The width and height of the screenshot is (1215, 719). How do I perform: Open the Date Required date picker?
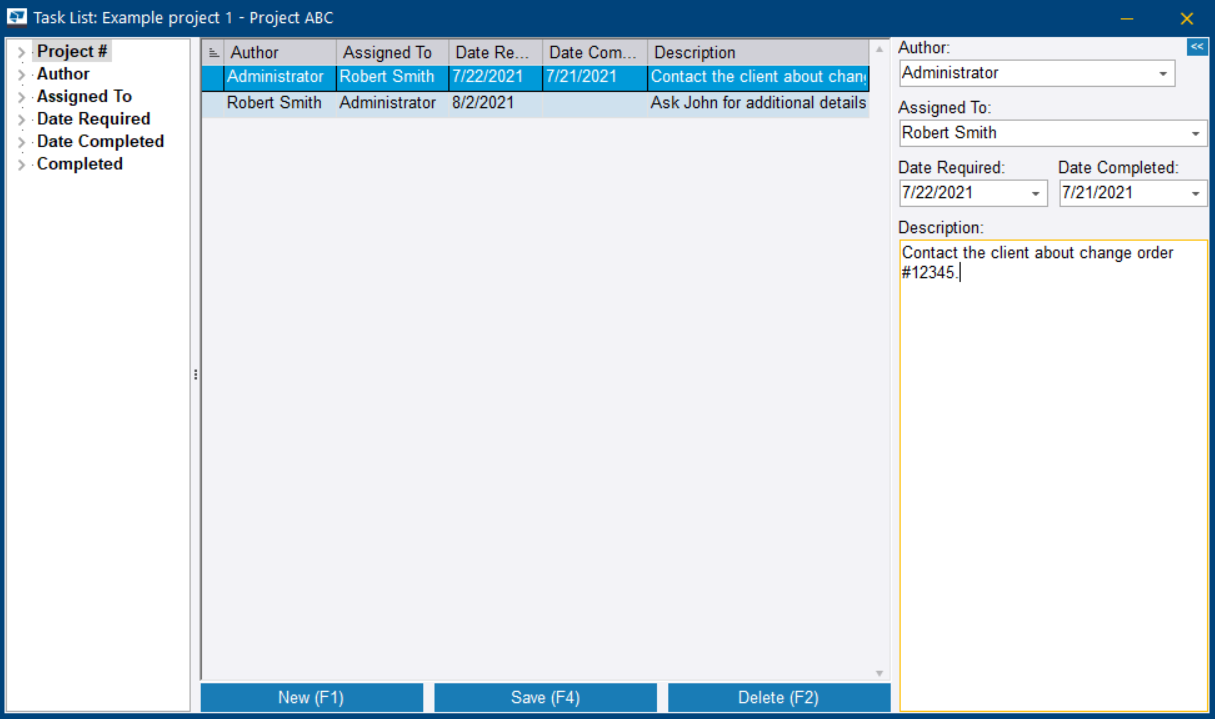click(1037, 192)
